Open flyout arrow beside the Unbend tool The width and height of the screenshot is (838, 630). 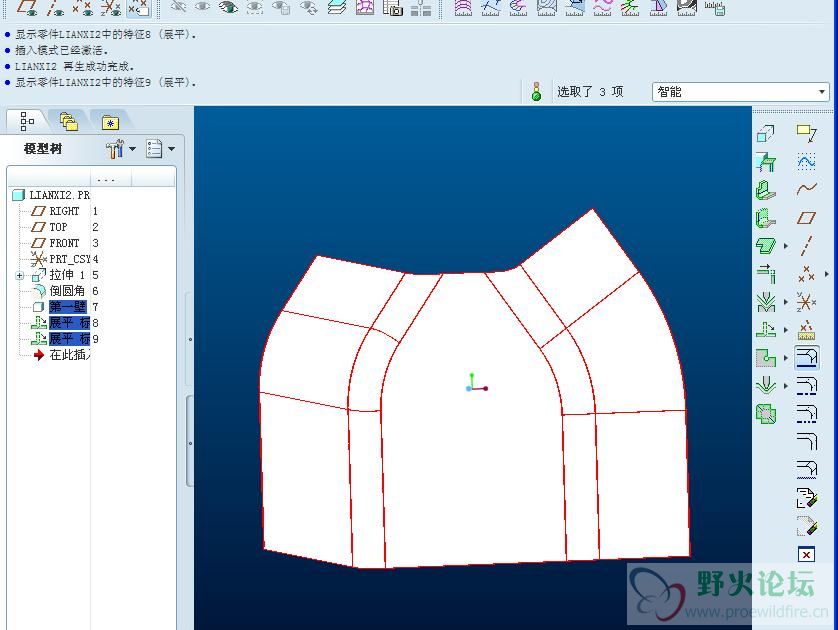786,330
